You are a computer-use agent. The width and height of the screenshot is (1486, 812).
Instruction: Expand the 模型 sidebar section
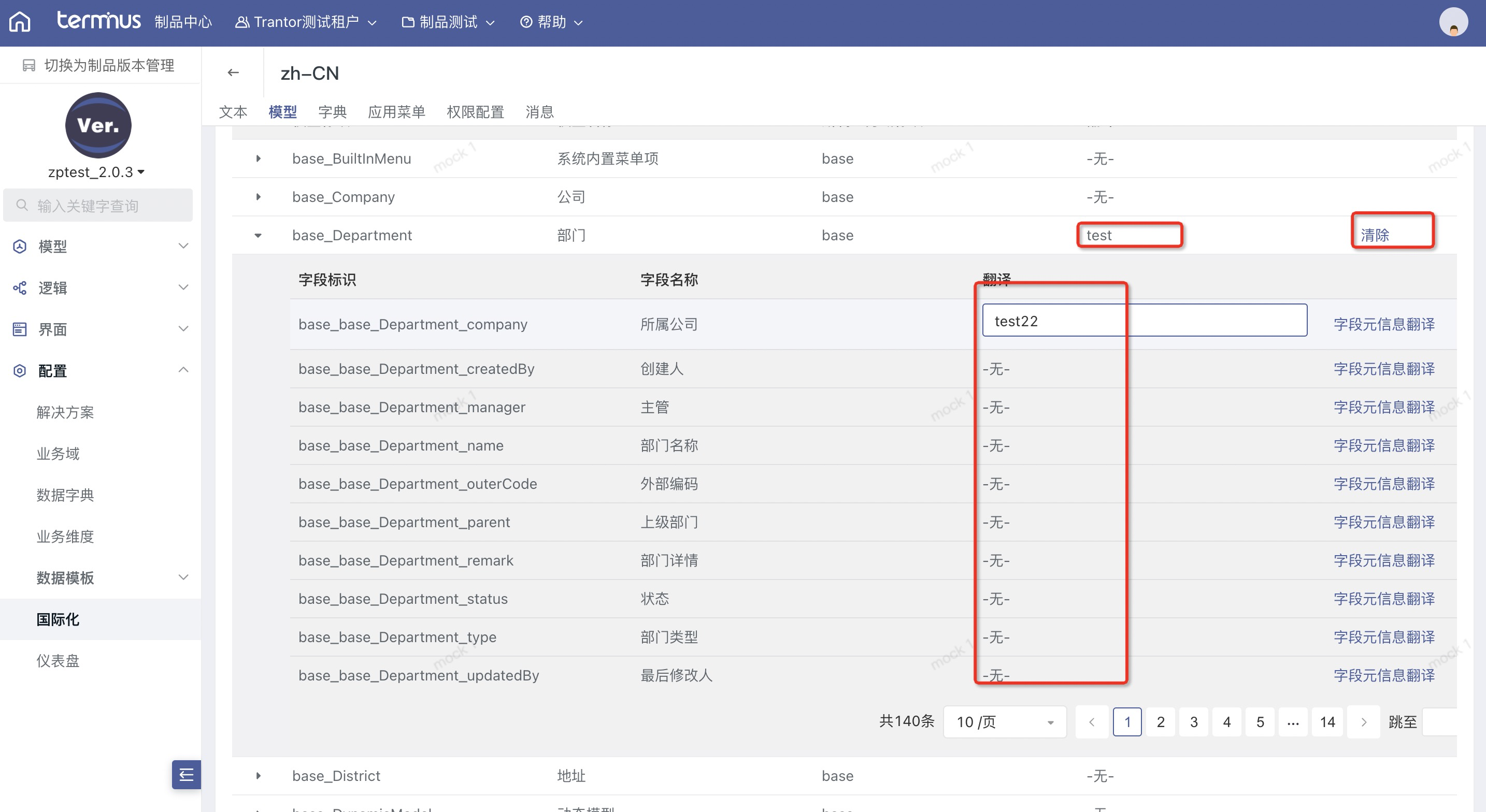[183, 247]
